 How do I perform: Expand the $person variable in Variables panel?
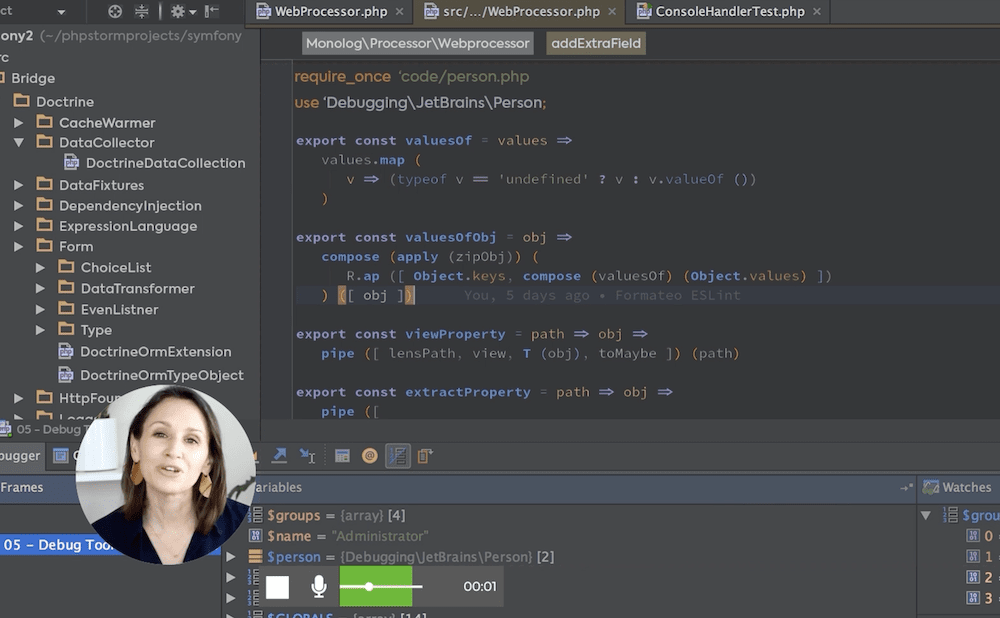coord(230,557)
